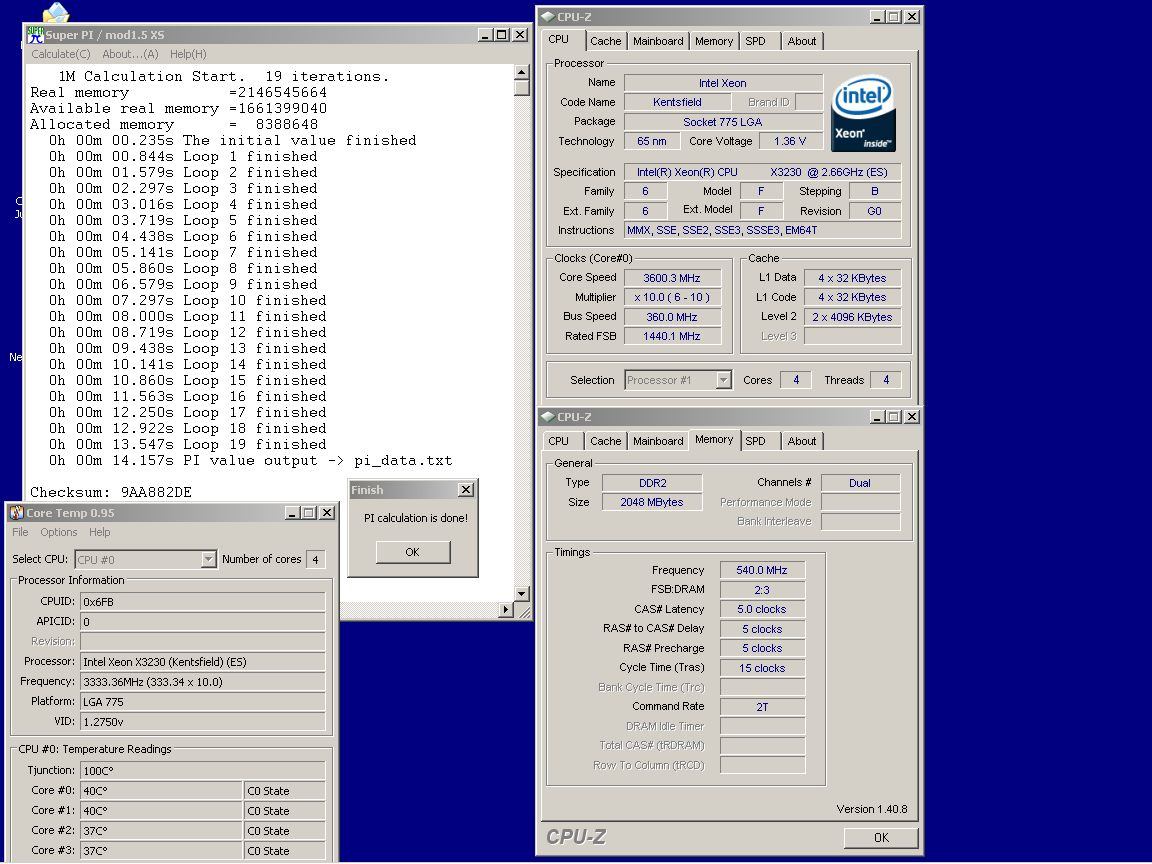
Task: Open the File menu in Core Temp
Action: pyautogui.click(x=20, y=532)
